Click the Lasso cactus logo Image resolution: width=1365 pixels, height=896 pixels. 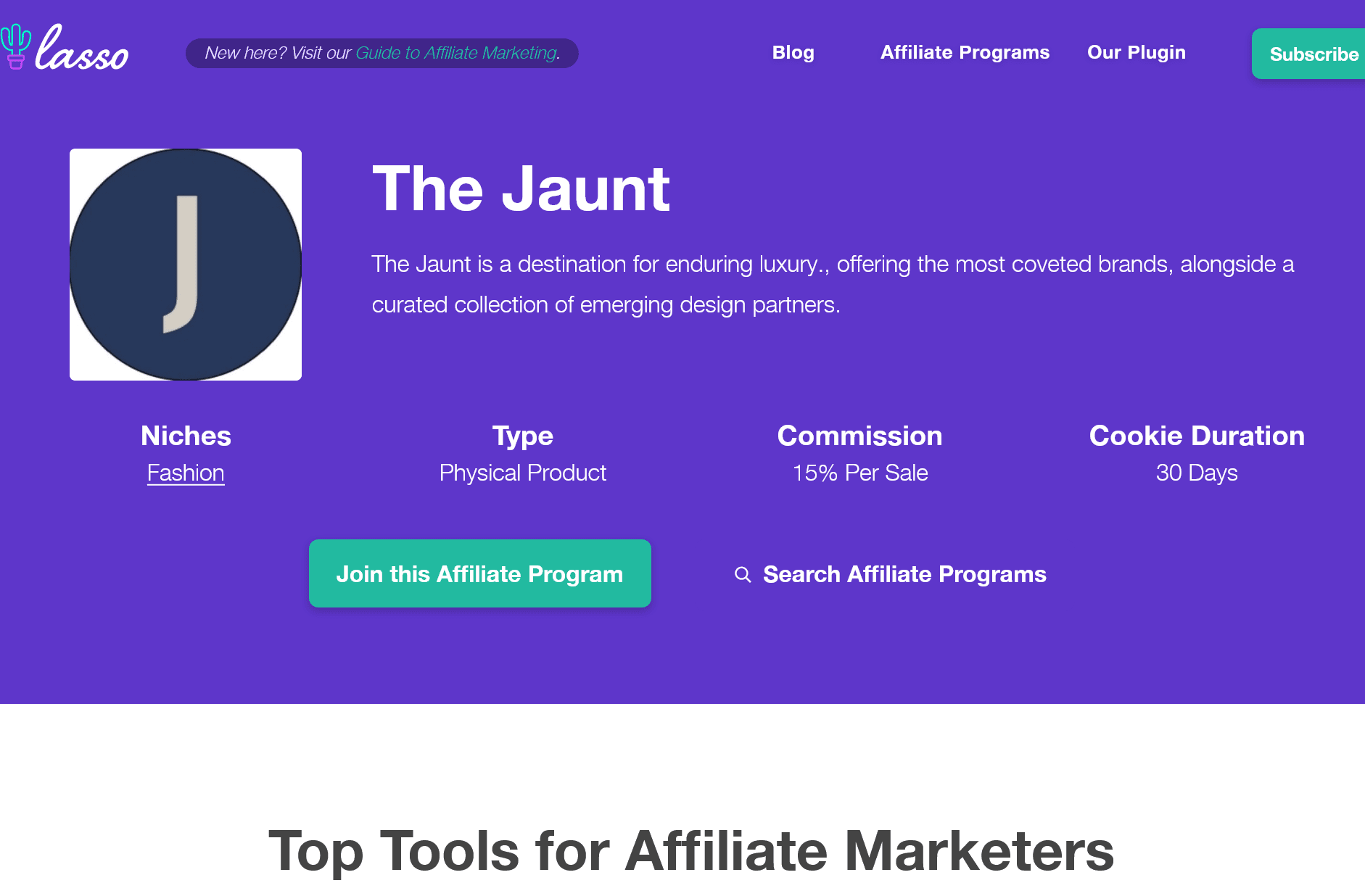[64, 48]
